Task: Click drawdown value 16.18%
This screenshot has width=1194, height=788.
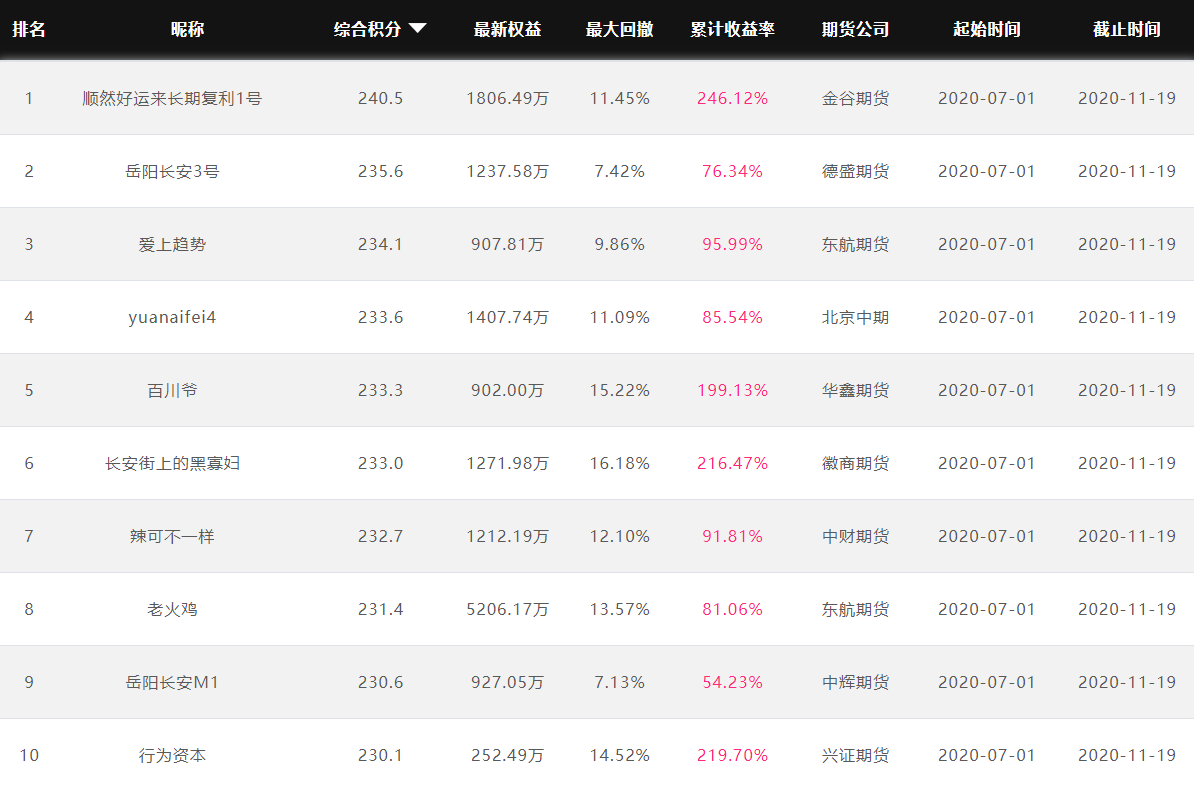Action: 620,463
